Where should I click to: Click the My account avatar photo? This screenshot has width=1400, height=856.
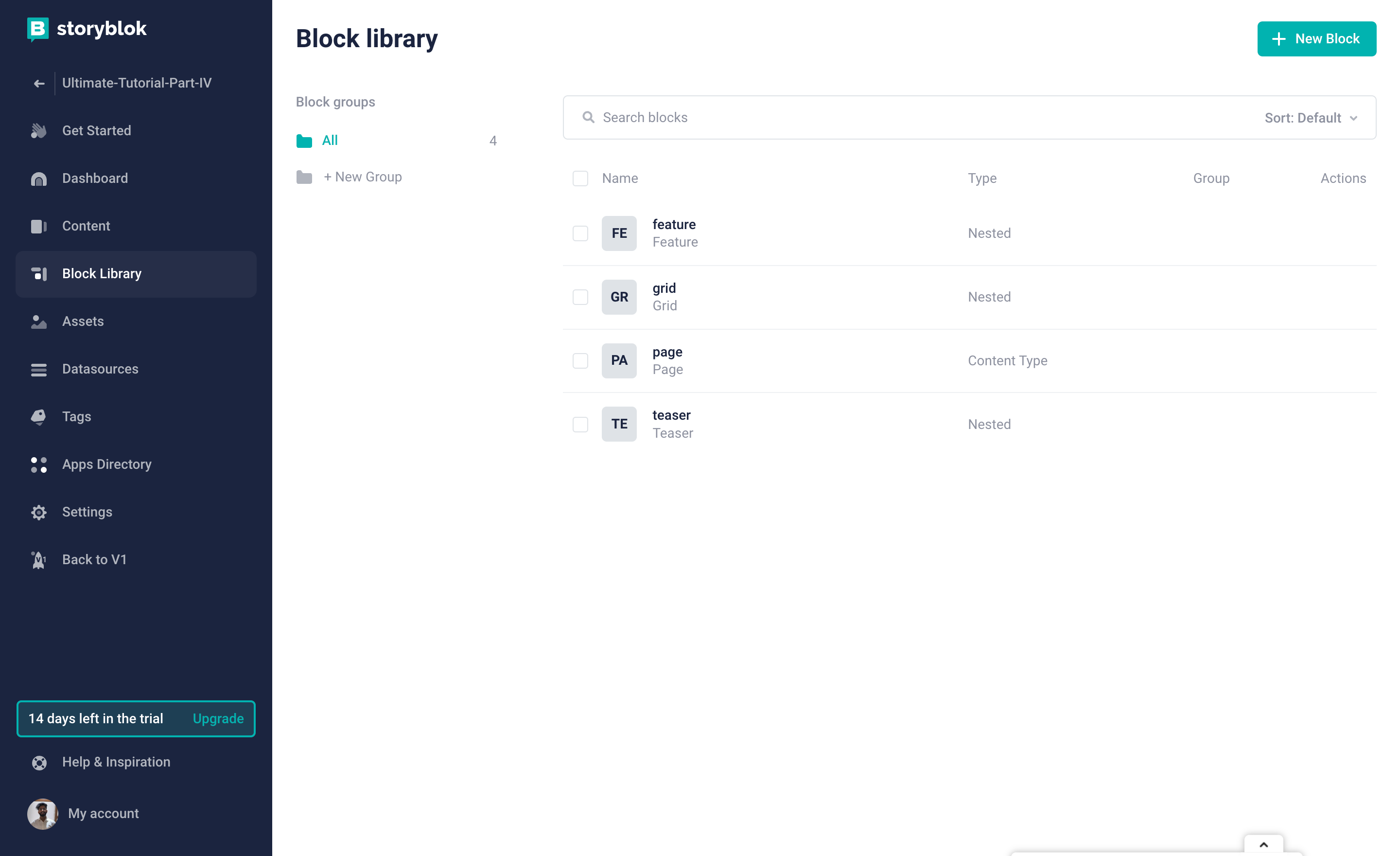click(43, 814)
